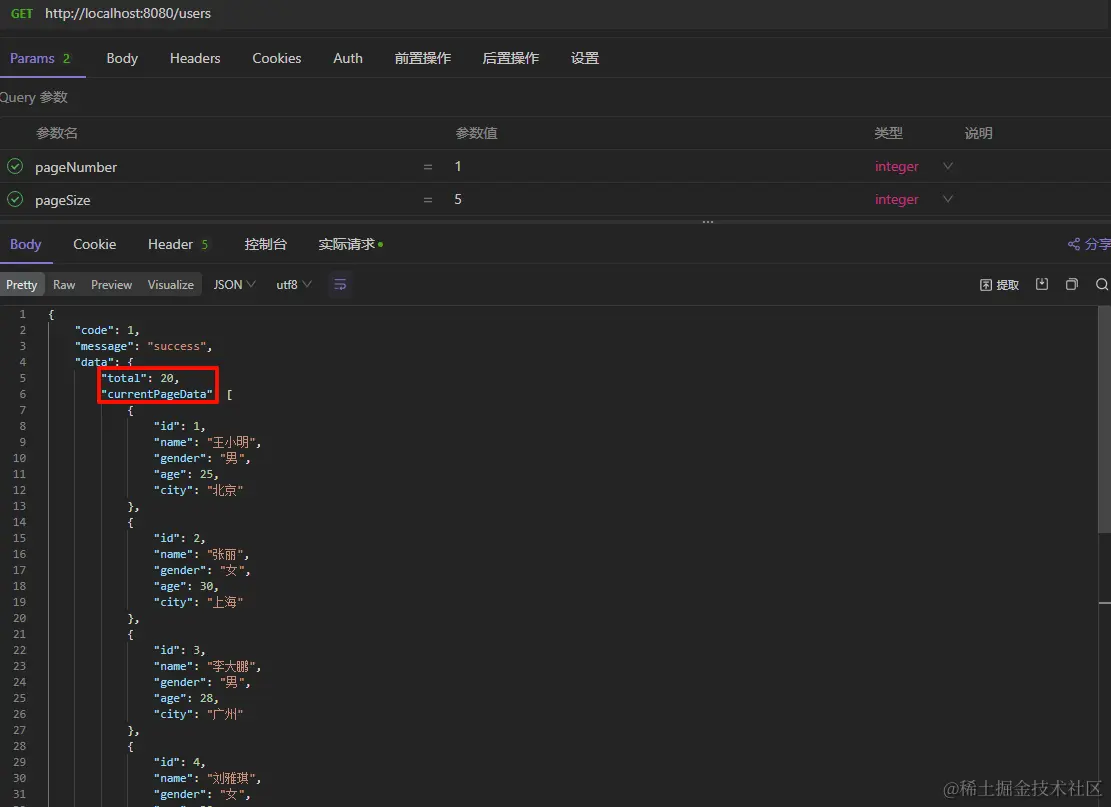Click the "age": 30 line
Viewport: 1111px width, 807px height.
coord(186,586)
